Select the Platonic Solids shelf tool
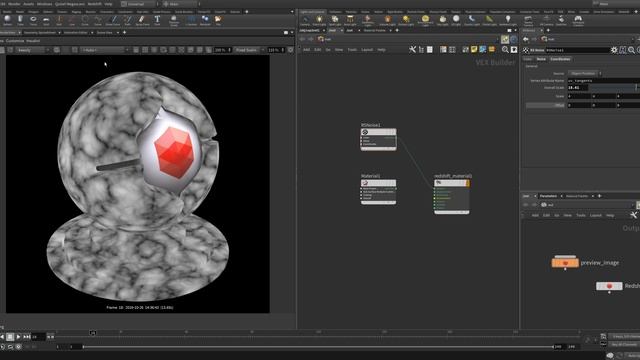 point(173,20)
